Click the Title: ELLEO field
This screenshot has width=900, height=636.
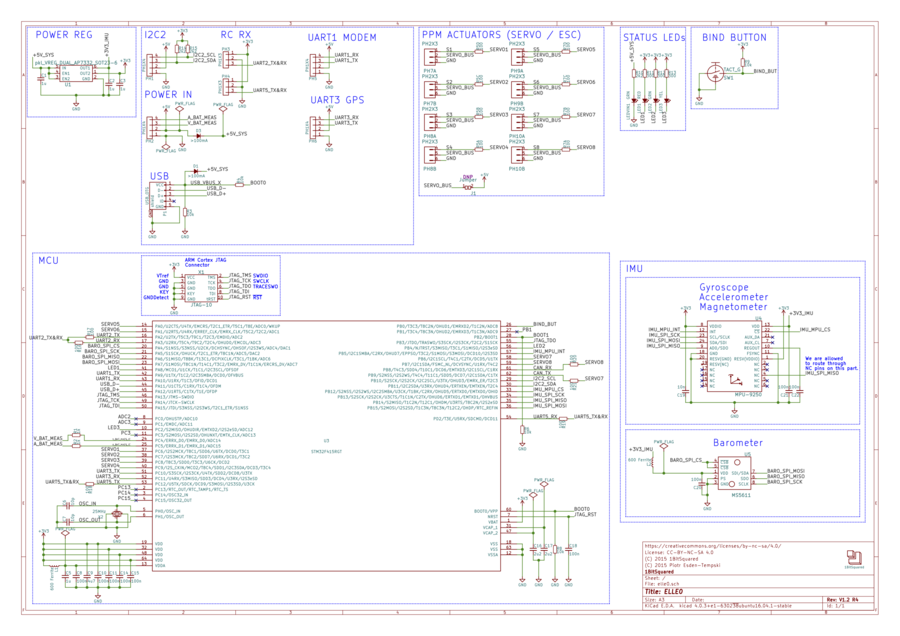(x=664, y=592)
